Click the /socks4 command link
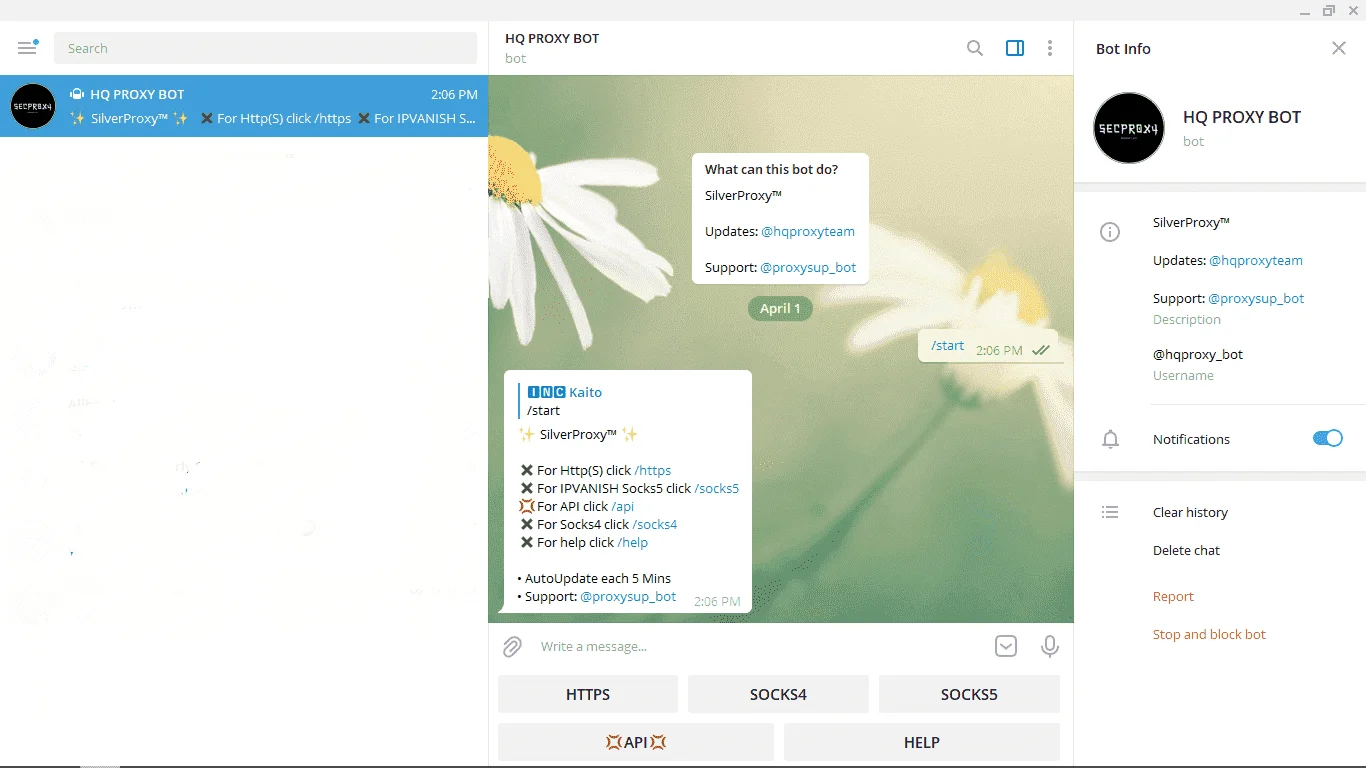 coord(655,525)
